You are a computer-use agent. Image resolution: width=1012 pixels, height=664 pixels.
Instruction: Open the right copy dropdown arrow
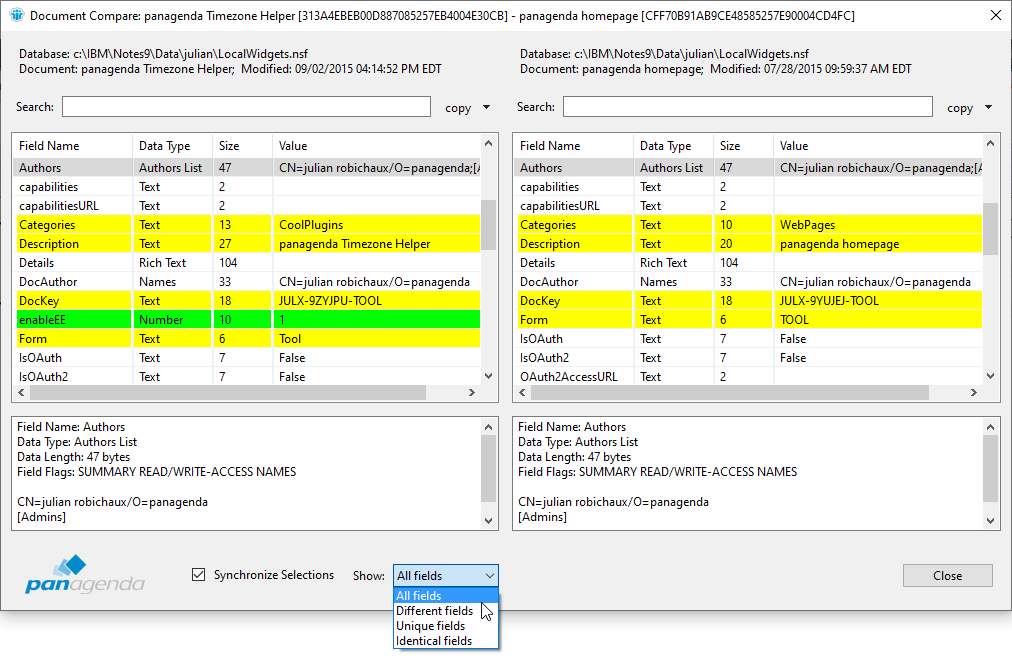point(988,107)
